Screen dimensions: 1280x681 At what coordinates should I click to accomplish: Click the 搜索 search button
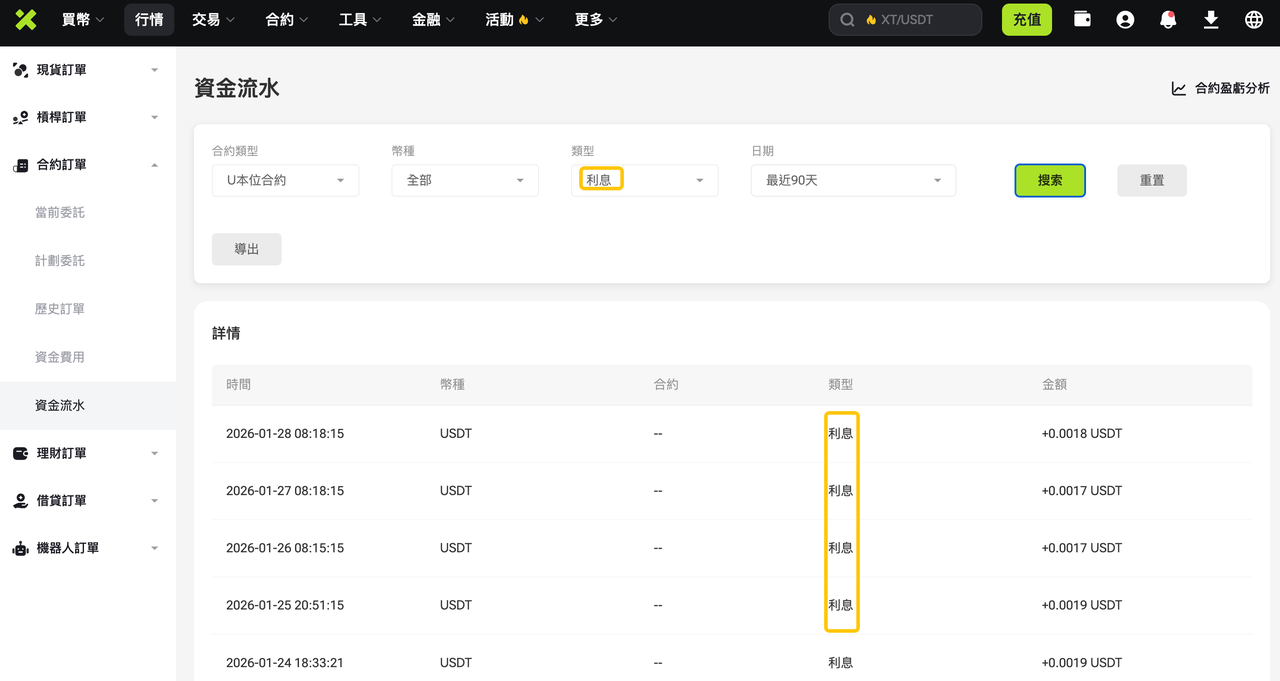1050,180
